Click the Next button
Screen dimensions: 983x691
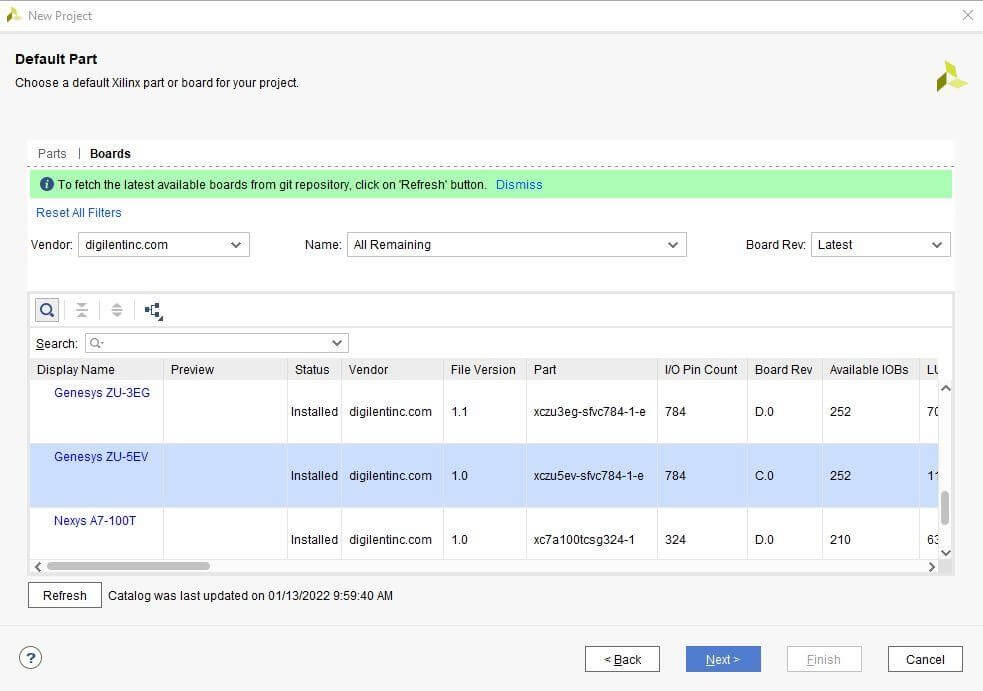click(x=722, y=659)
